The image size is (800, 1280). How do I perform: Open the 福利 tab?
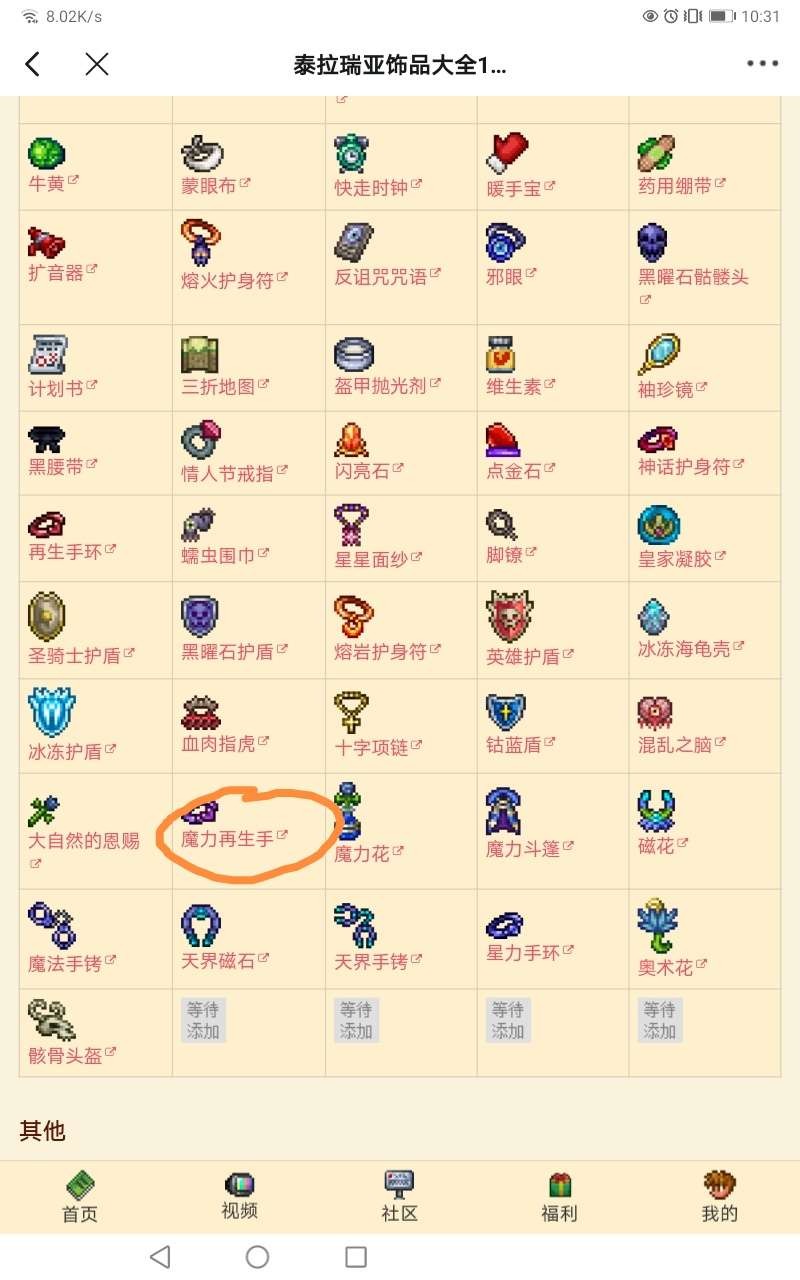[x=559, y=1197]
